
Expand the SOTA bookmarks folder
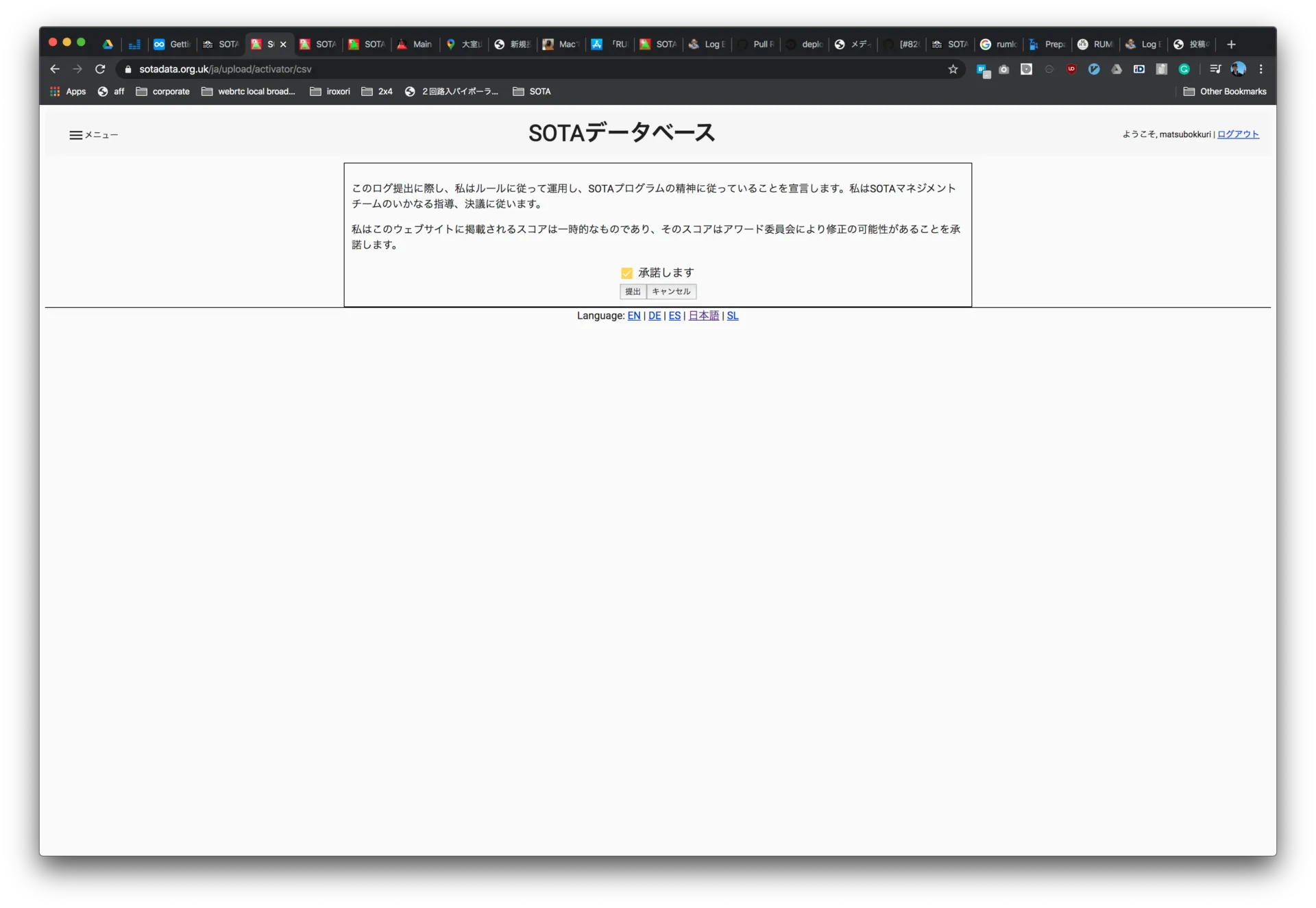coord(532,91)
